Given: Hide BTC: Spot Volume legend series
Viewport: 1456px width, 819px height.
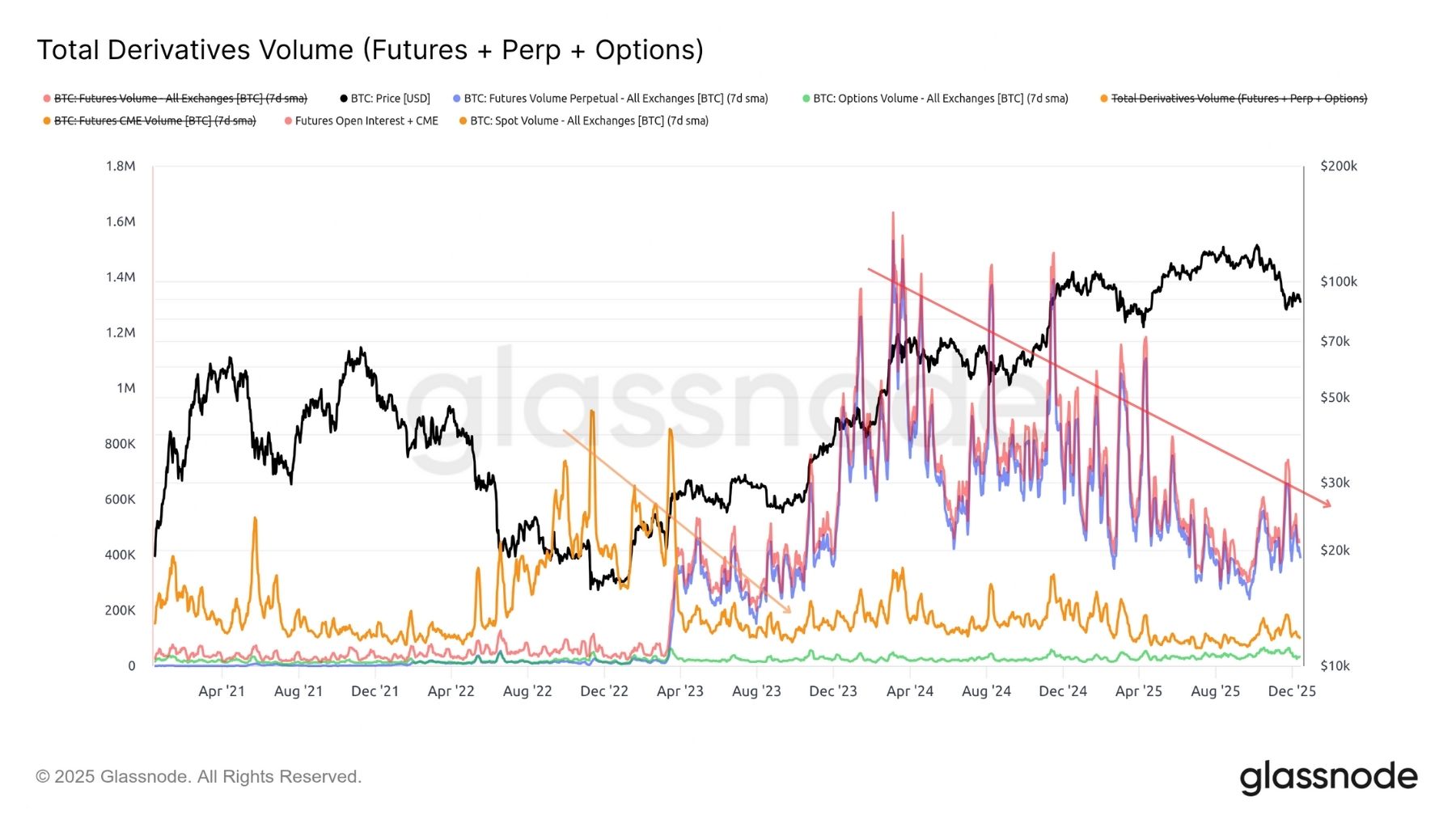Looking at the screenshot, I should pyautogui.click(x=589, y=121).
